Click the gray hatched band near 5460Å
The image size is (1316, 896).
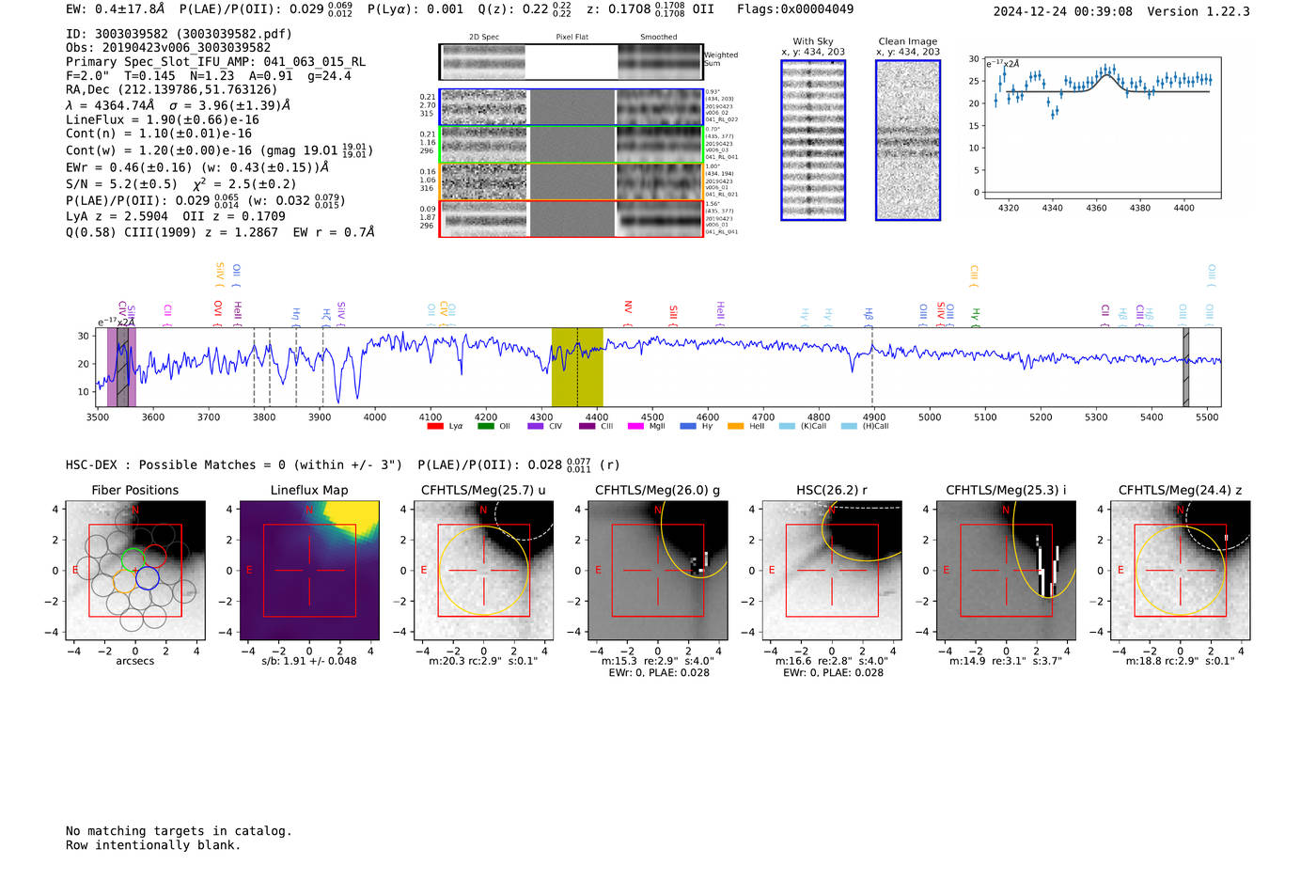1186,367
